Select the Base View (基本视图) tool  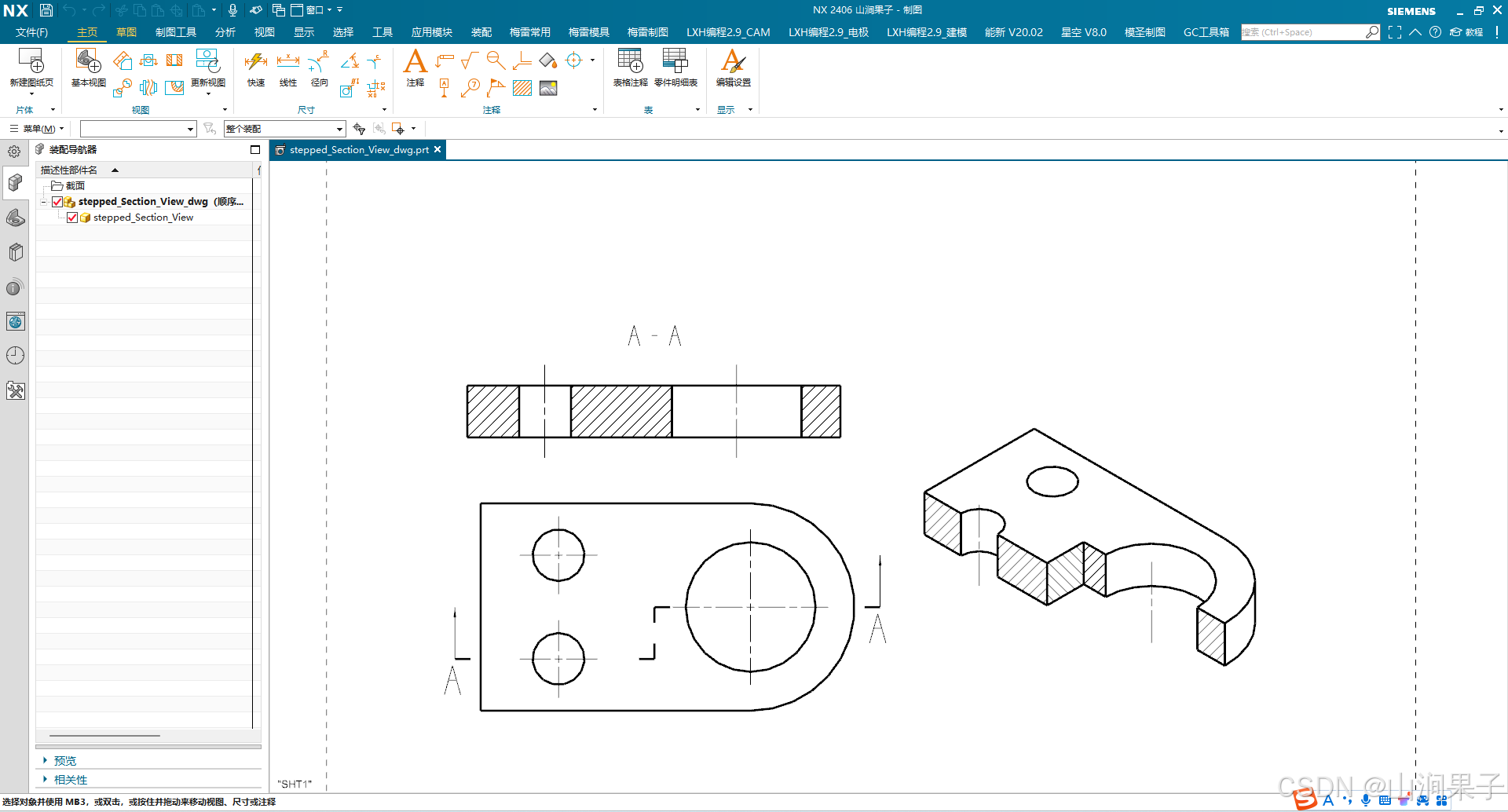coord(89,68)
